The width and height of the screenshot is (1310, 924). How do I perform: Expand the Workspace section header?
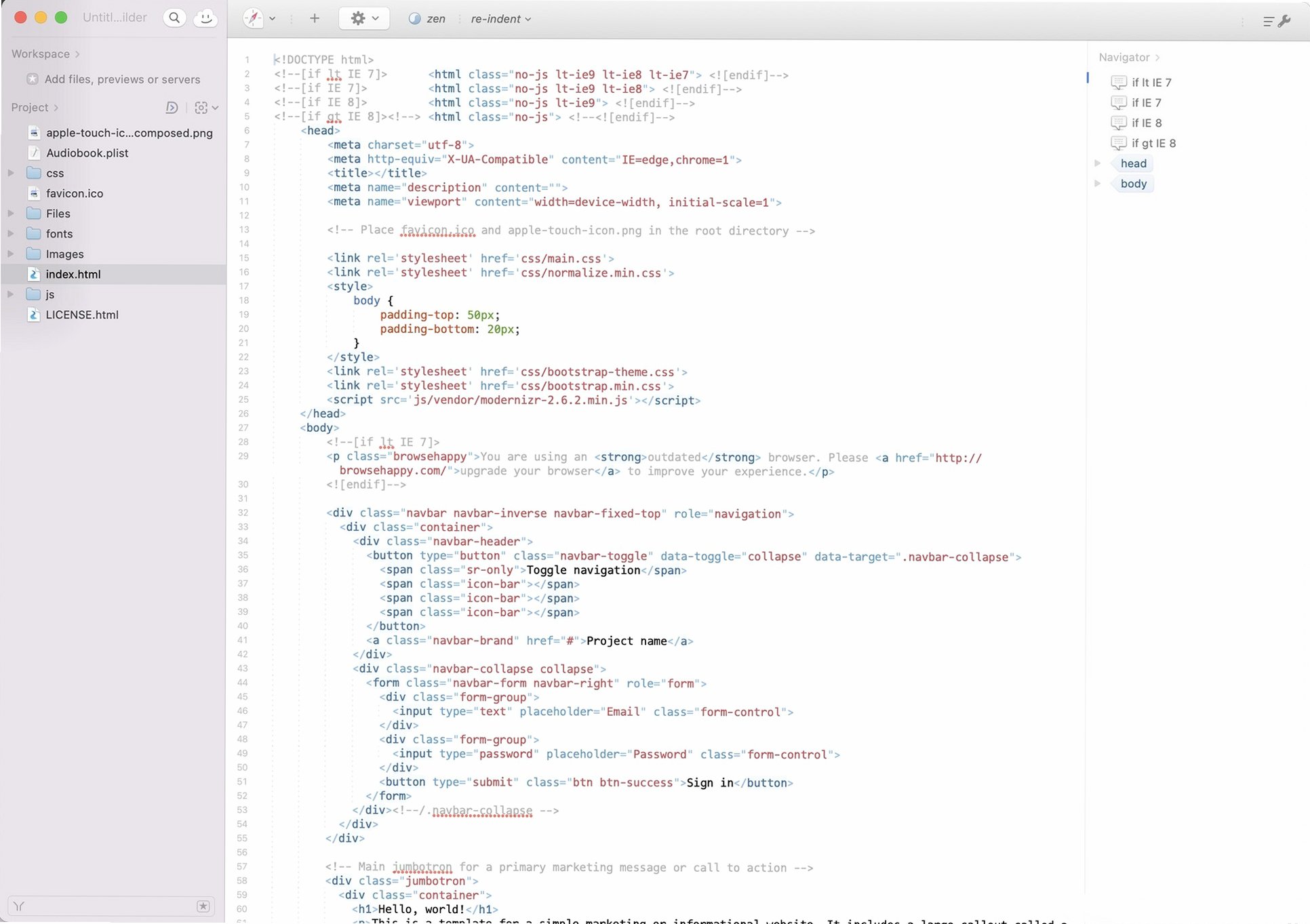point(45,54)
